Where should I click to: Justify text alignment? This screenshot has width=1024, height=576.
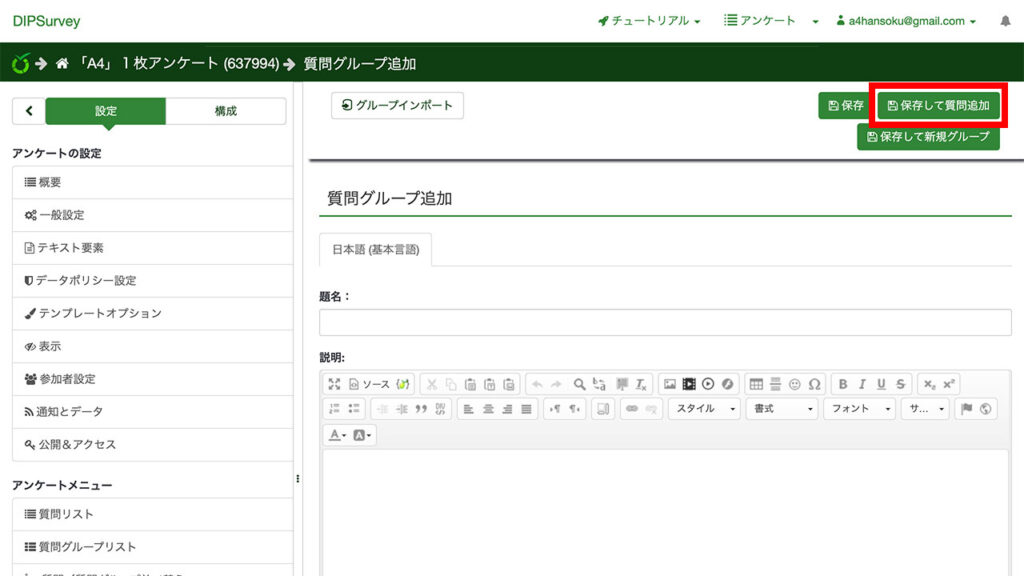[x=526, y=409]
